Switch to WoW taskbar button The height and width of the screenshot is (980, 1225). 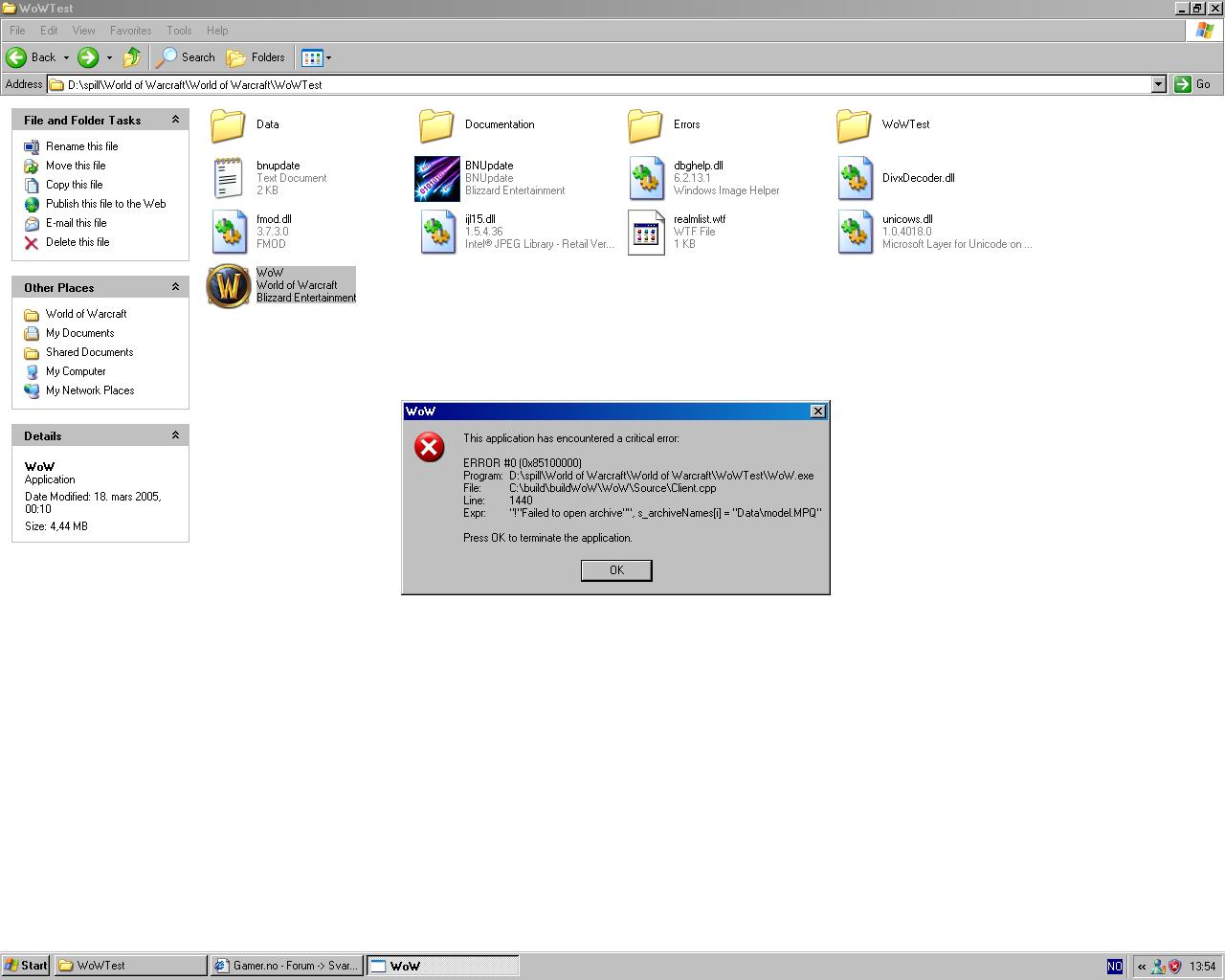[443, 966]
